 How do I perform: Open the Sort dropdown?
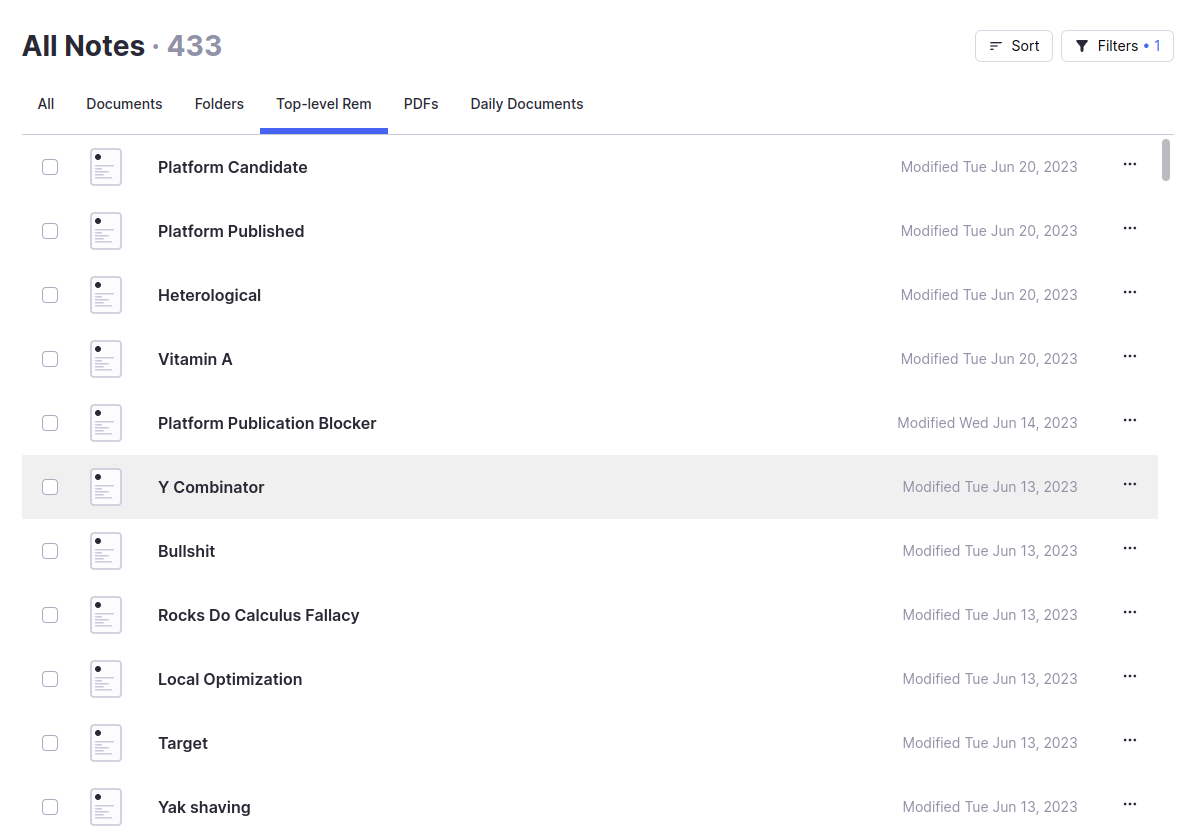pyautogui.click(x=1013, y=46)
